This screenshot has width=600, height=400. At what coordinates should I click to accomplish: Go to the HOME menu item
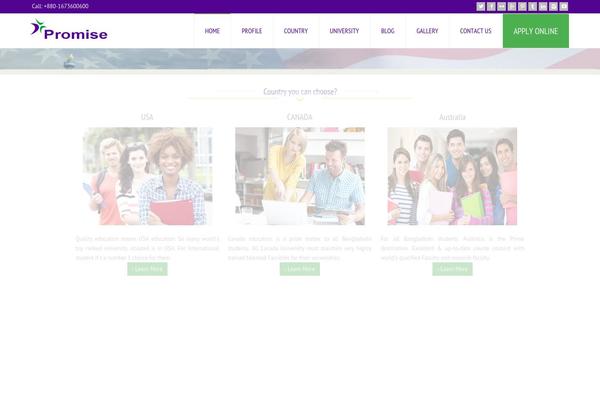(212, 31)
